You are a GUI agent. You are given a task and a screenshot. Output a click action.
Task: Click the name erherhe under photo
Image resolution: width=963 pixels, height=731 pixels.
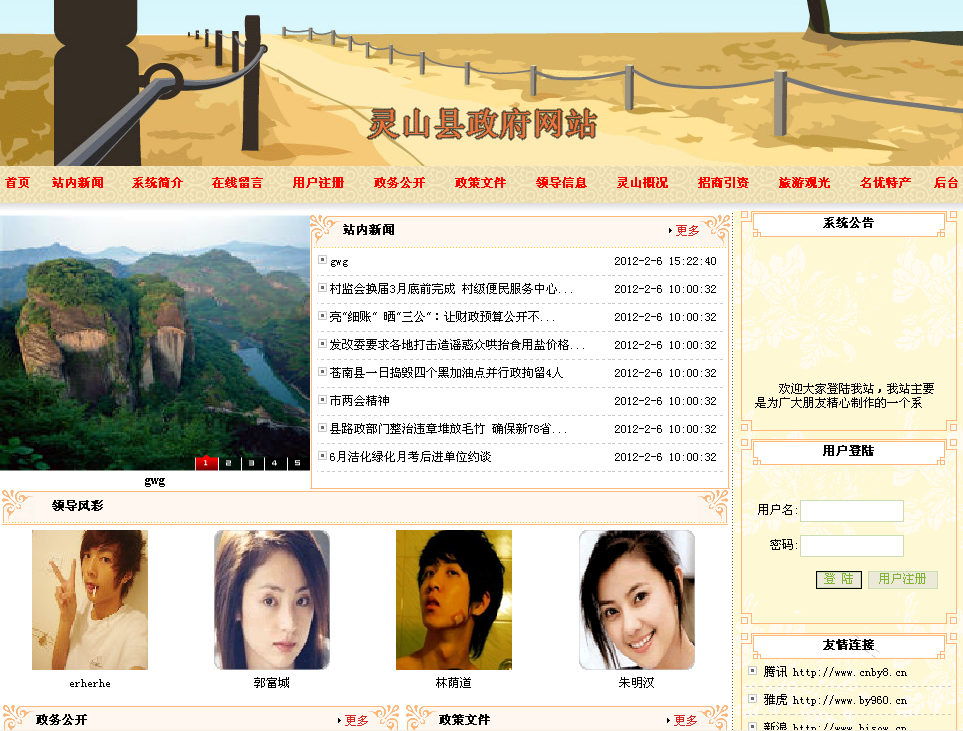coord(90,683)
